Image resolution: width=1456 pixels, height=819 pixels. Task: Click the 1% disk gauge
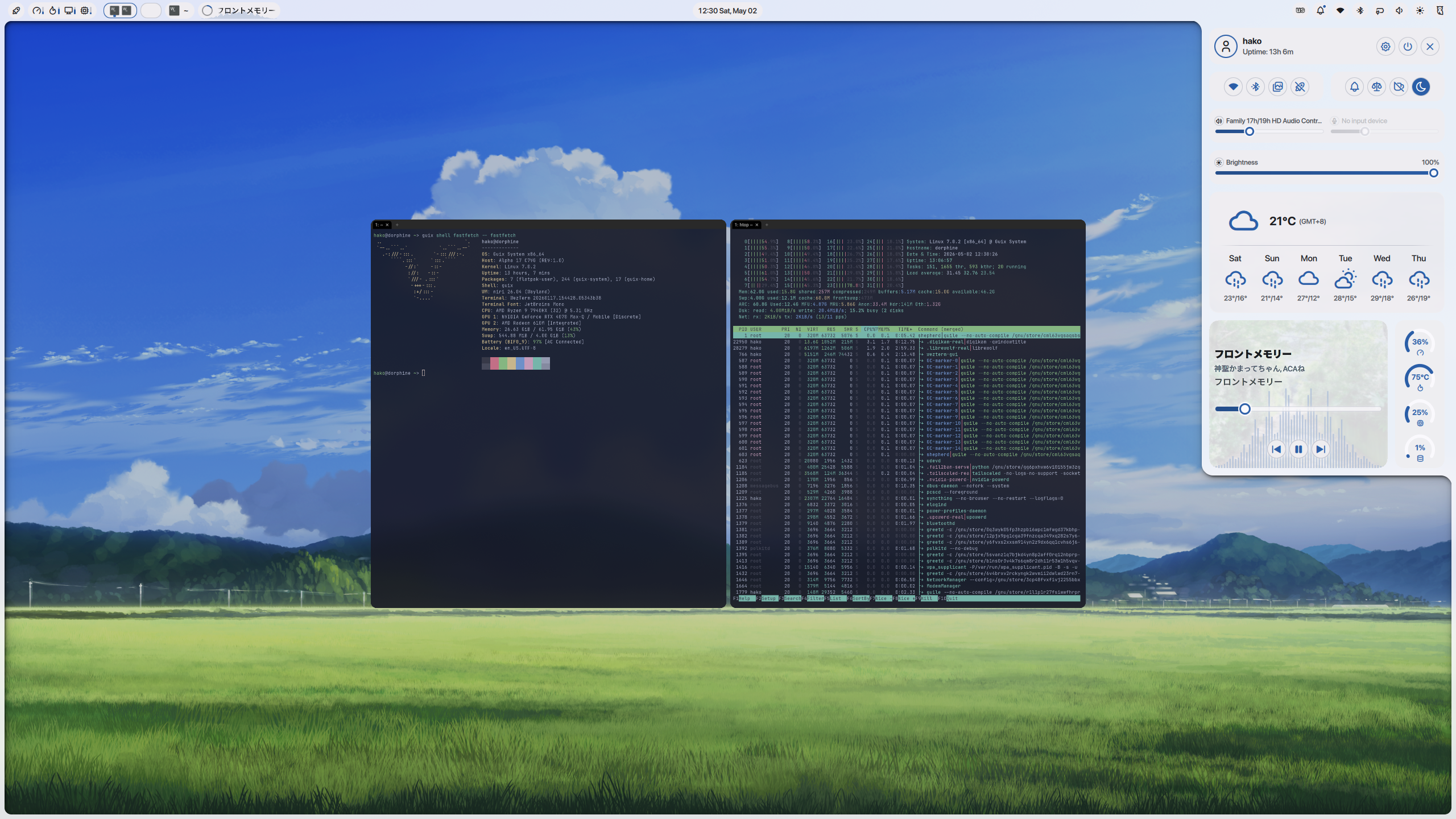click(1420, 449)
